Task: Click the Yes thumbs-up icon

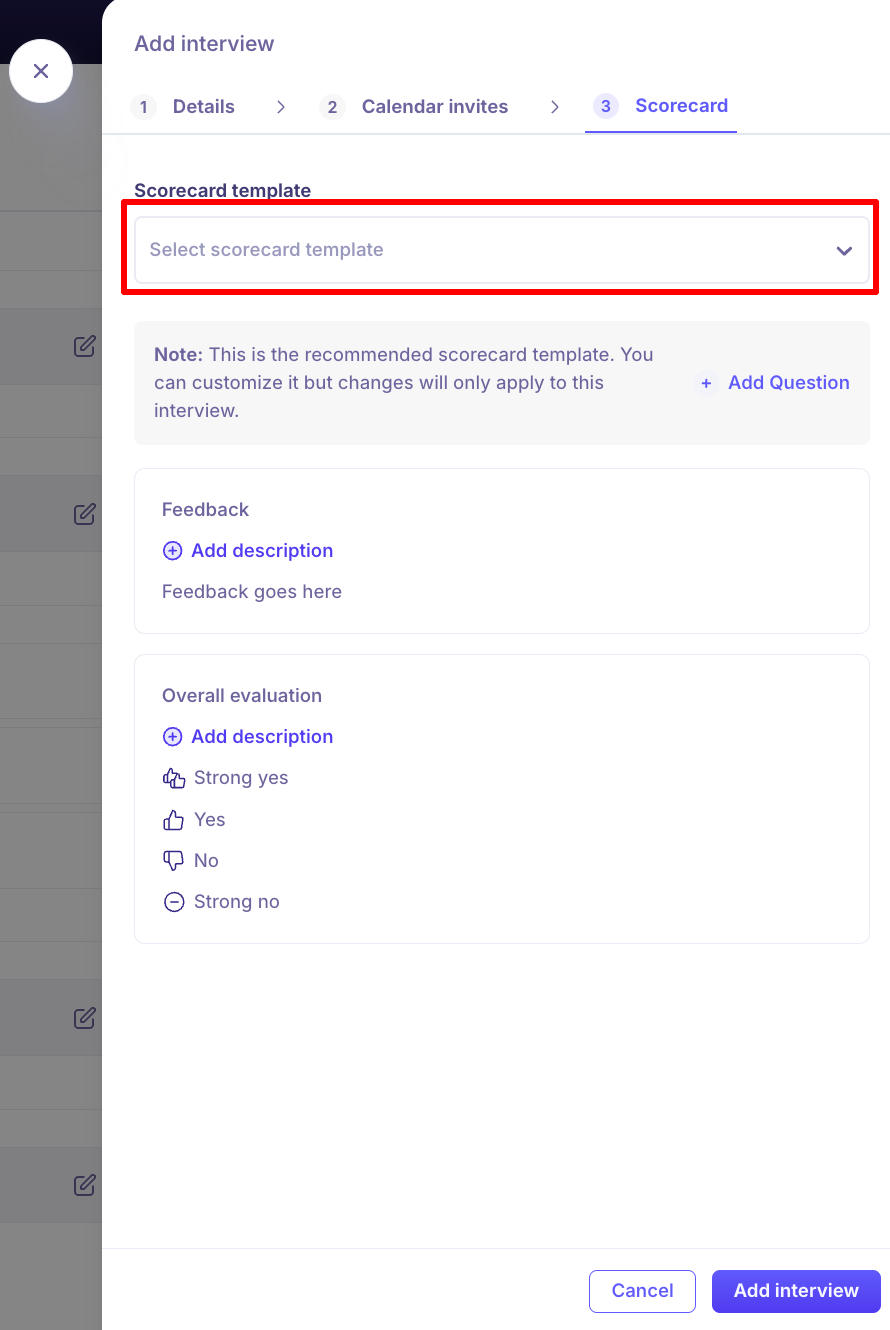Action: pyautogui.click(x=174, y=820)
